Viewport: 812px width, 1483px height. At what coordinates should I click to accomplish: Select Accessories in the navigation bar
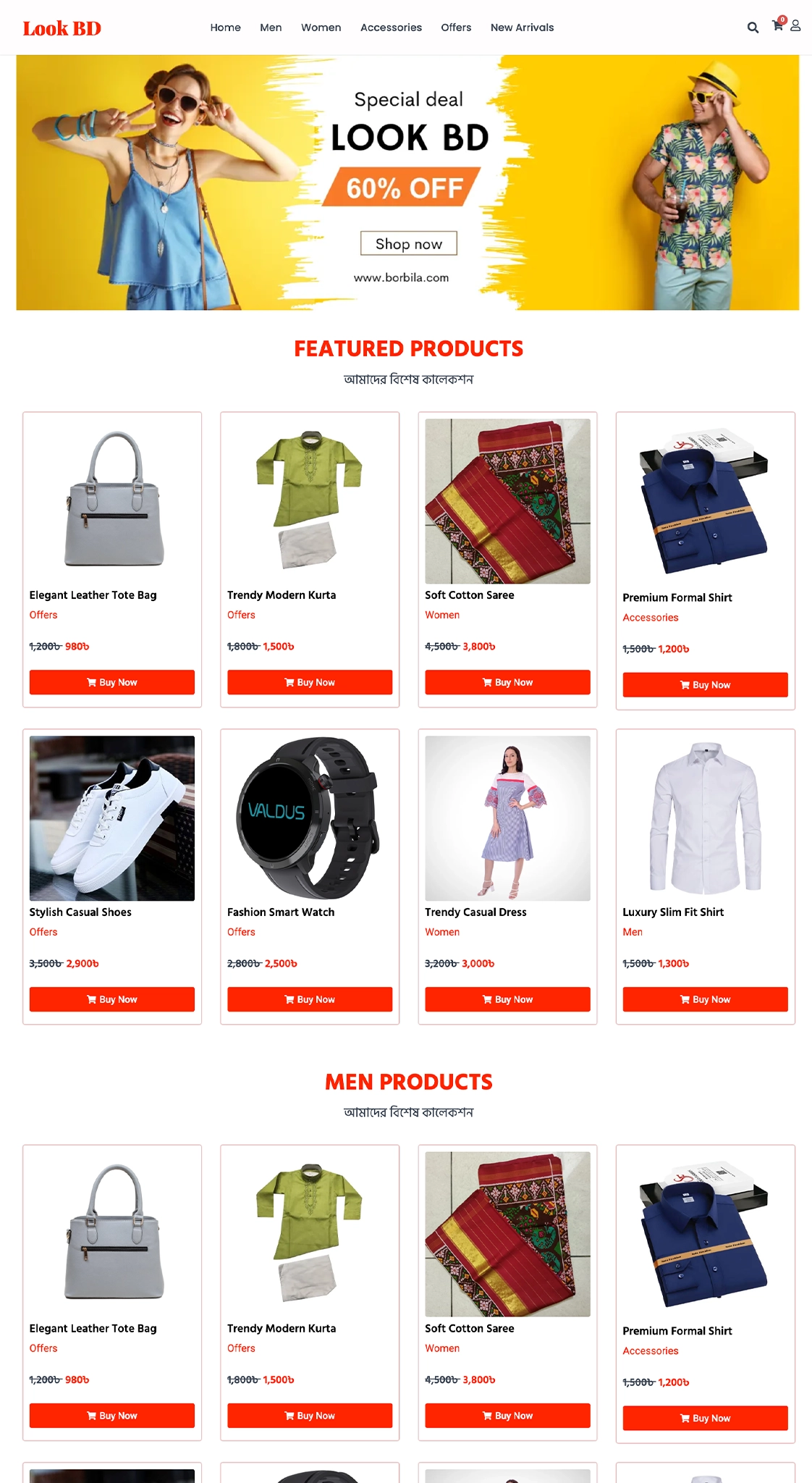pyautogui.click(x=391, y=28)
